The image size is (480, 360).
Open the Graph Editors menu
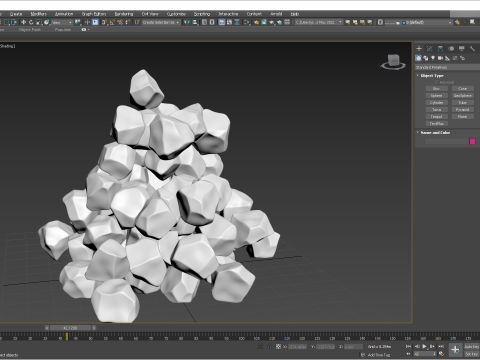(x=94, y=14)
